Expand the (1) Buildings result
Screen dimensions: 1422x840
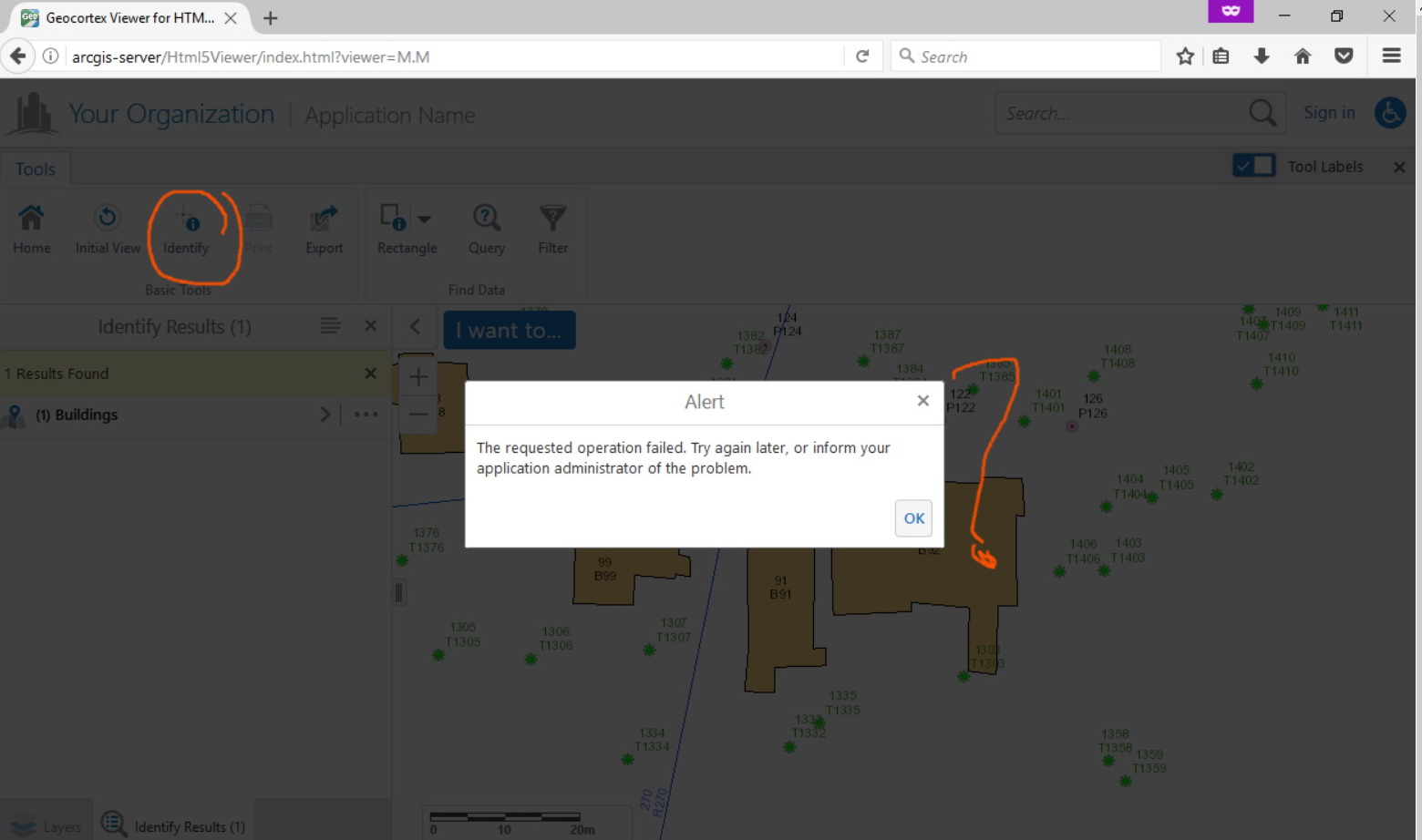[325, 415]
